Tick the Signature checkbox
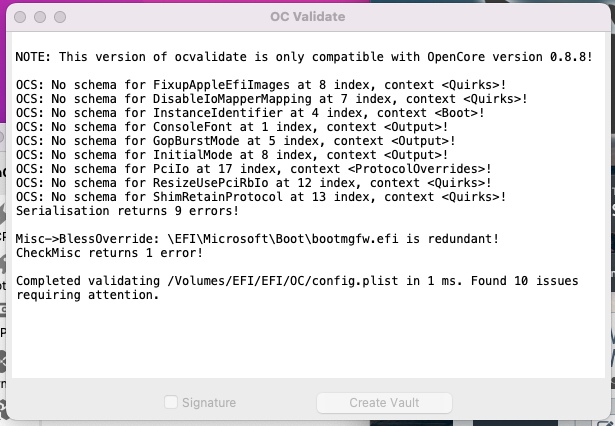The image size is (615, 426). click(x=171, y=403)
